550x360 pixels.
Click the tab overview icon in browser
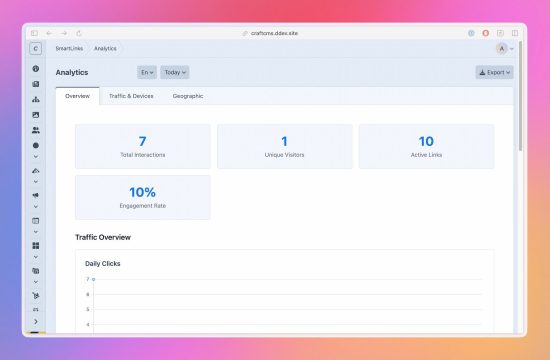pyautogui.click(x=515, y=33)
